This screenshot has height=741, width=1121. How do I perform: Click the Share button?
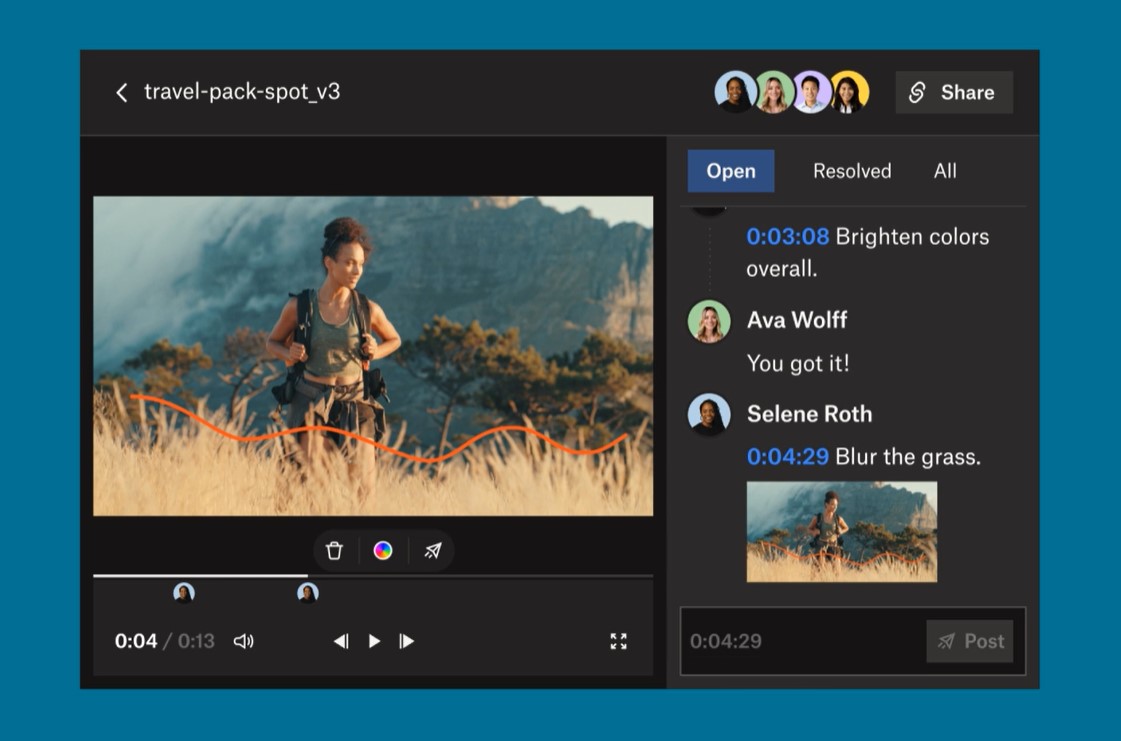953,93
